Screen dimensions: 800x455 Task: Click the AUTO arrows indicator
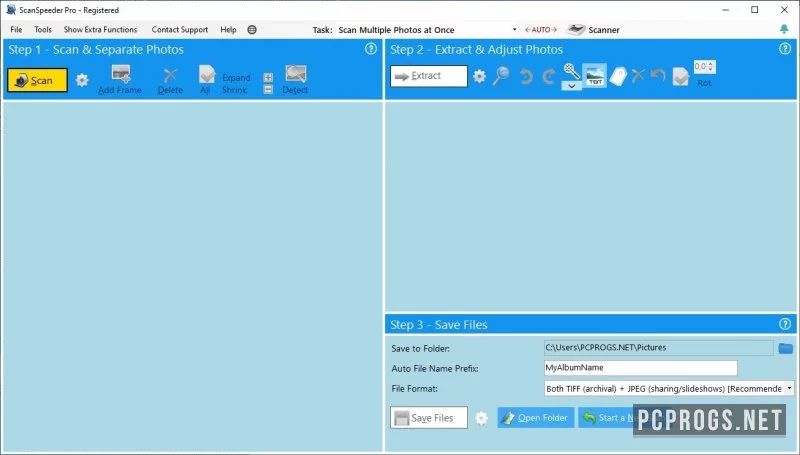tap(541, 30)
